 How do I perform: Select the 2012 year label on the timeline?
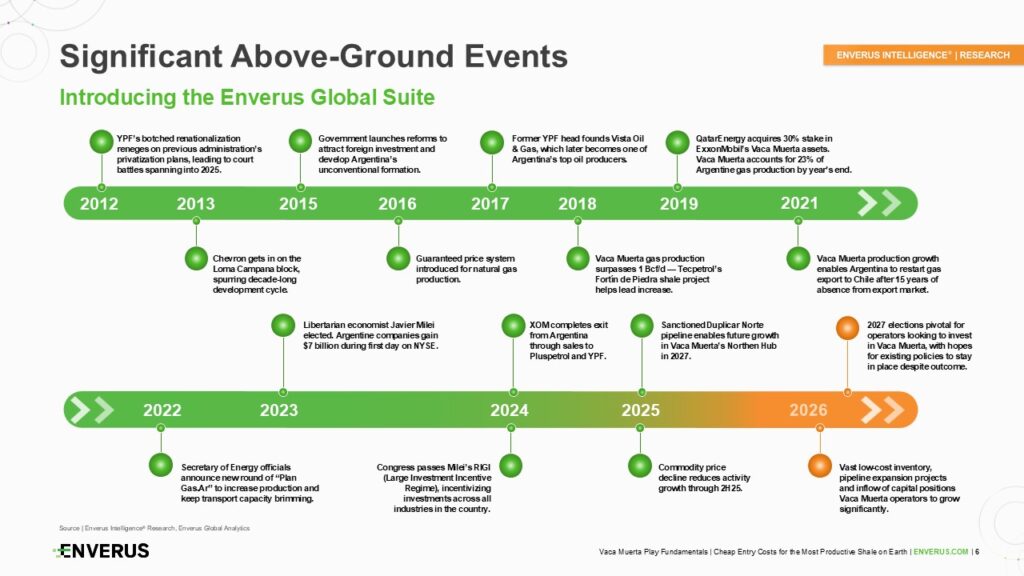[x=99, y=204]
